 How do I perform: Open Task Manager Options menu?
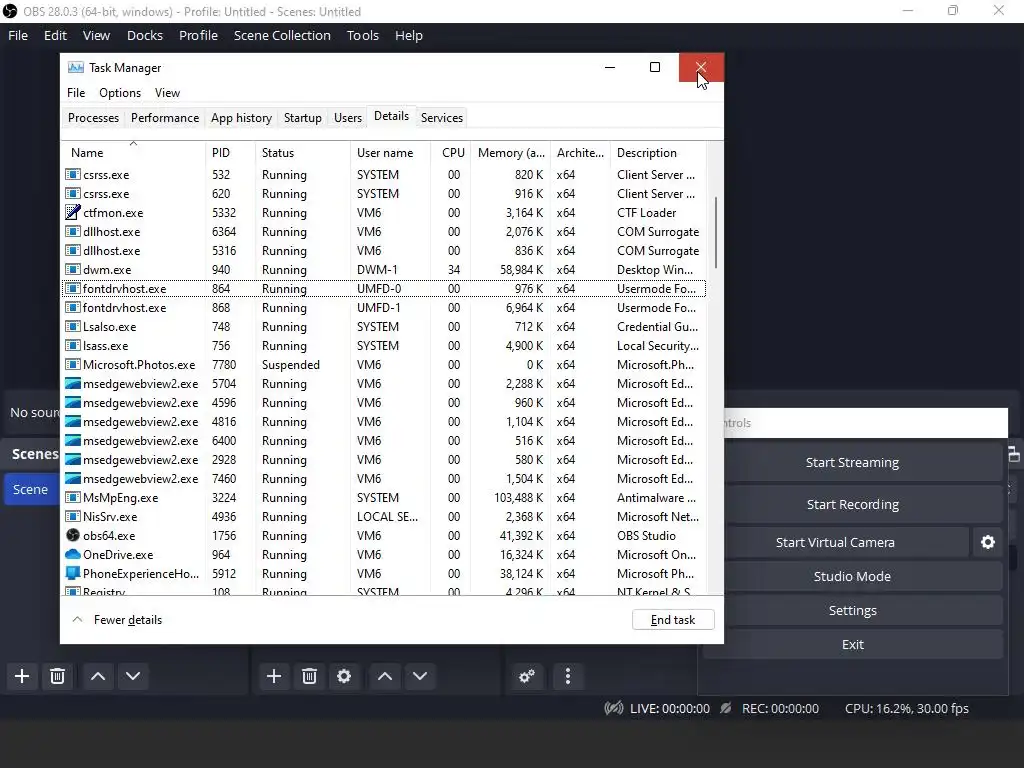(120, 93)
